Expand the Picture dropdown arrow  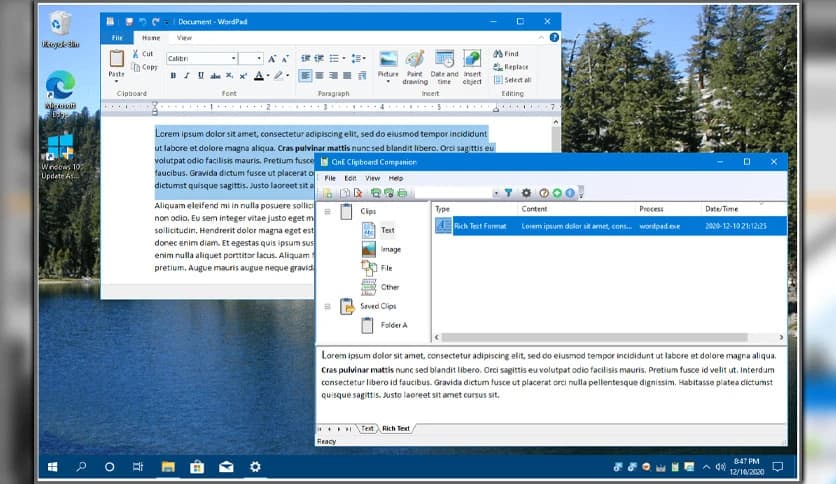point(388,83)
